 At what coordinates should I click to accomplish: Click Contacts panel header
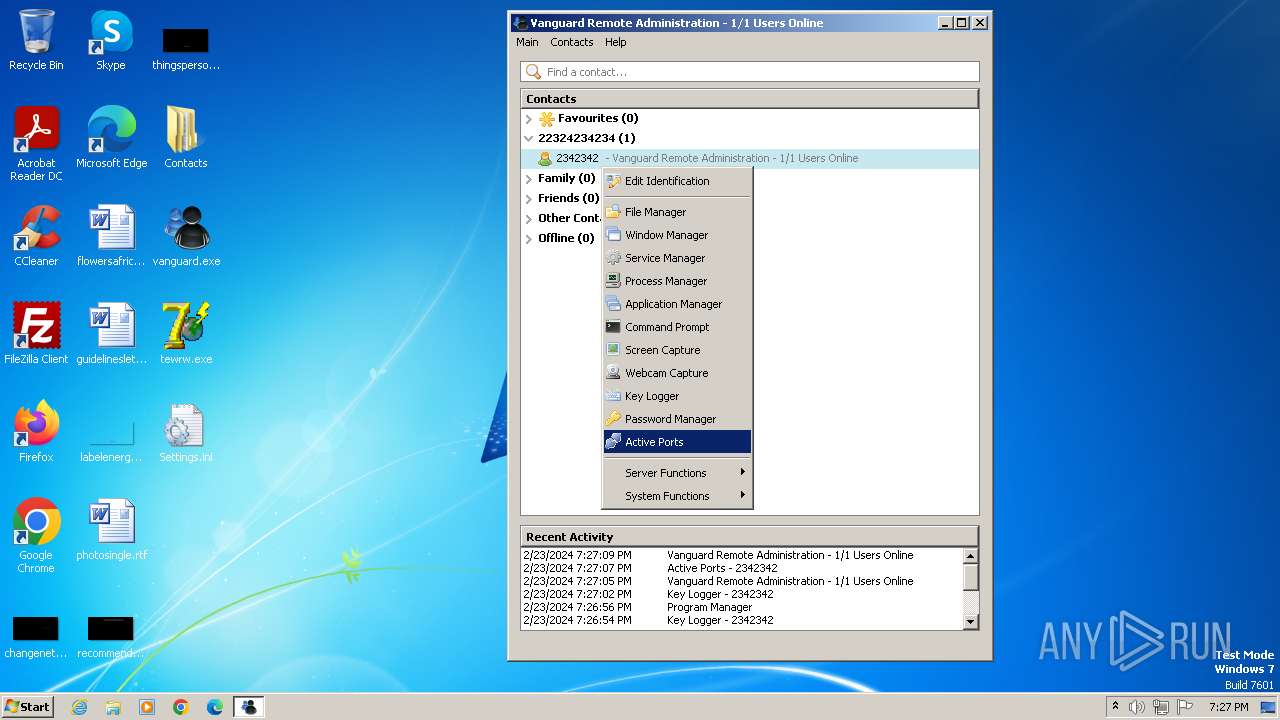pyautogui.click(x=750, y=99)
